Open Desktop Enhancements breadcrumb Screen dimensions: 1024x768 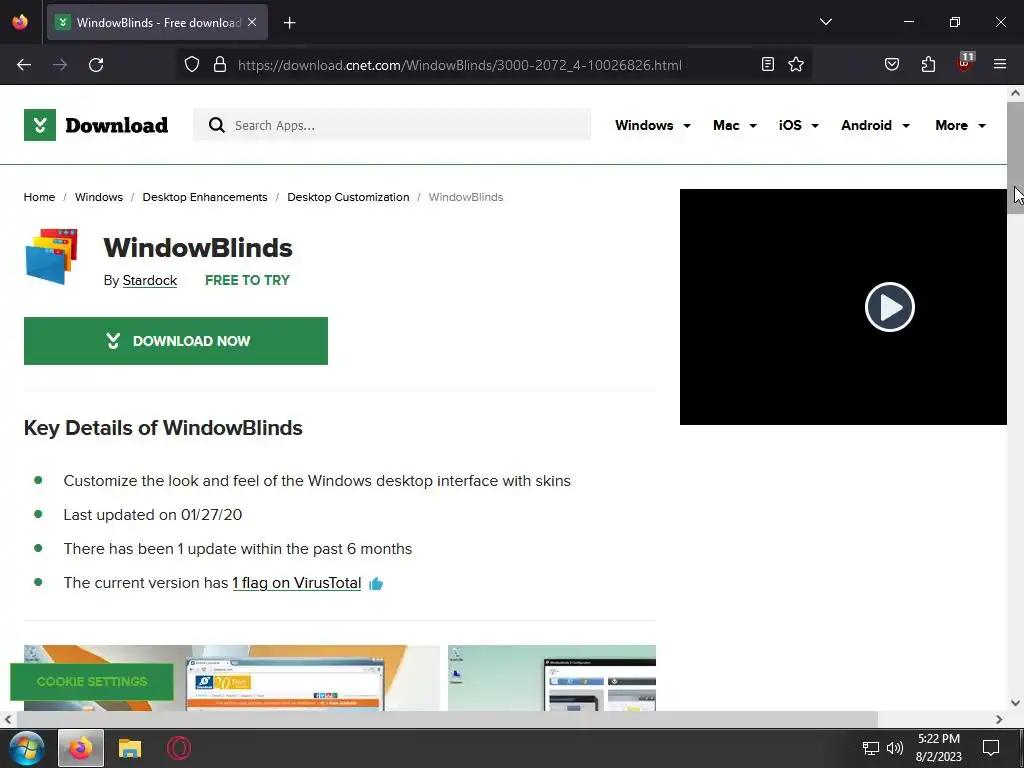pyautogui.click(x=205, y=197)
